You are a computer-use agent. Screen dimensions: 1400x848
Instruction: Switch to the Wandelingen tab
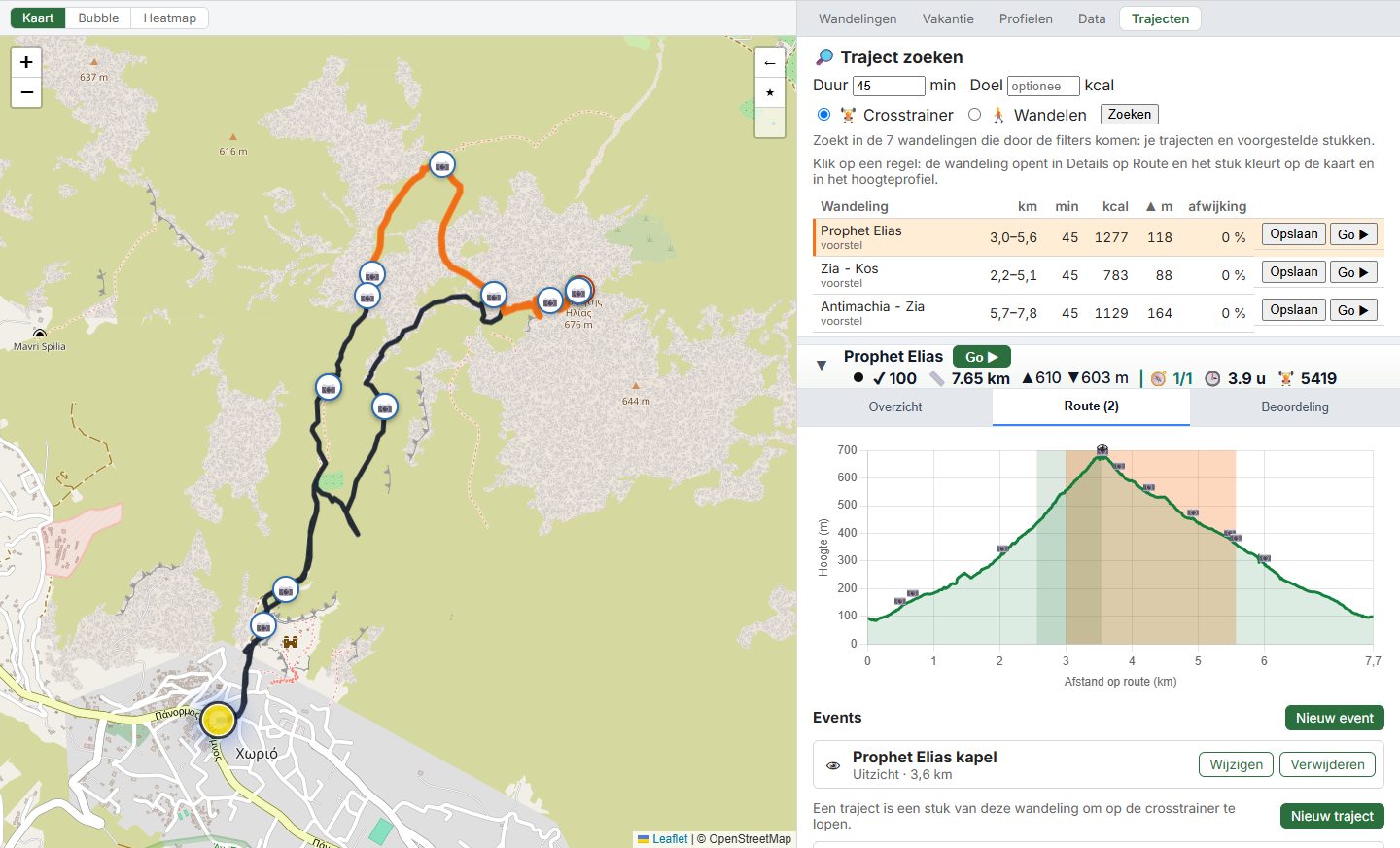[x=857, y=18]
